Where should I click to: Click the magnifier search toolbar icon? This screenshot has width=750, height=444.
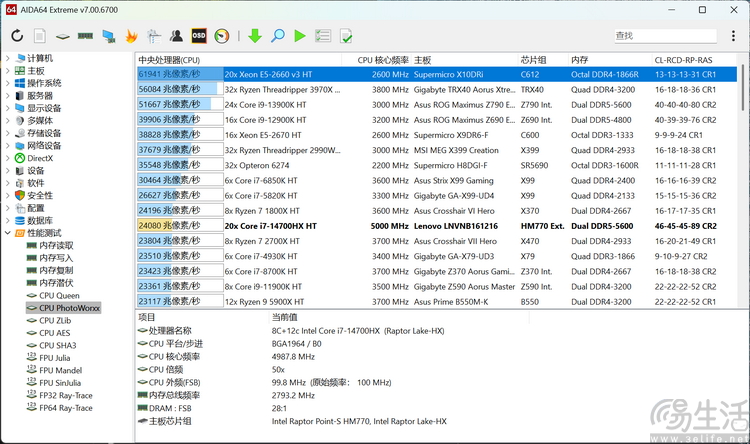pyautogui.click(x=277, y=36)
